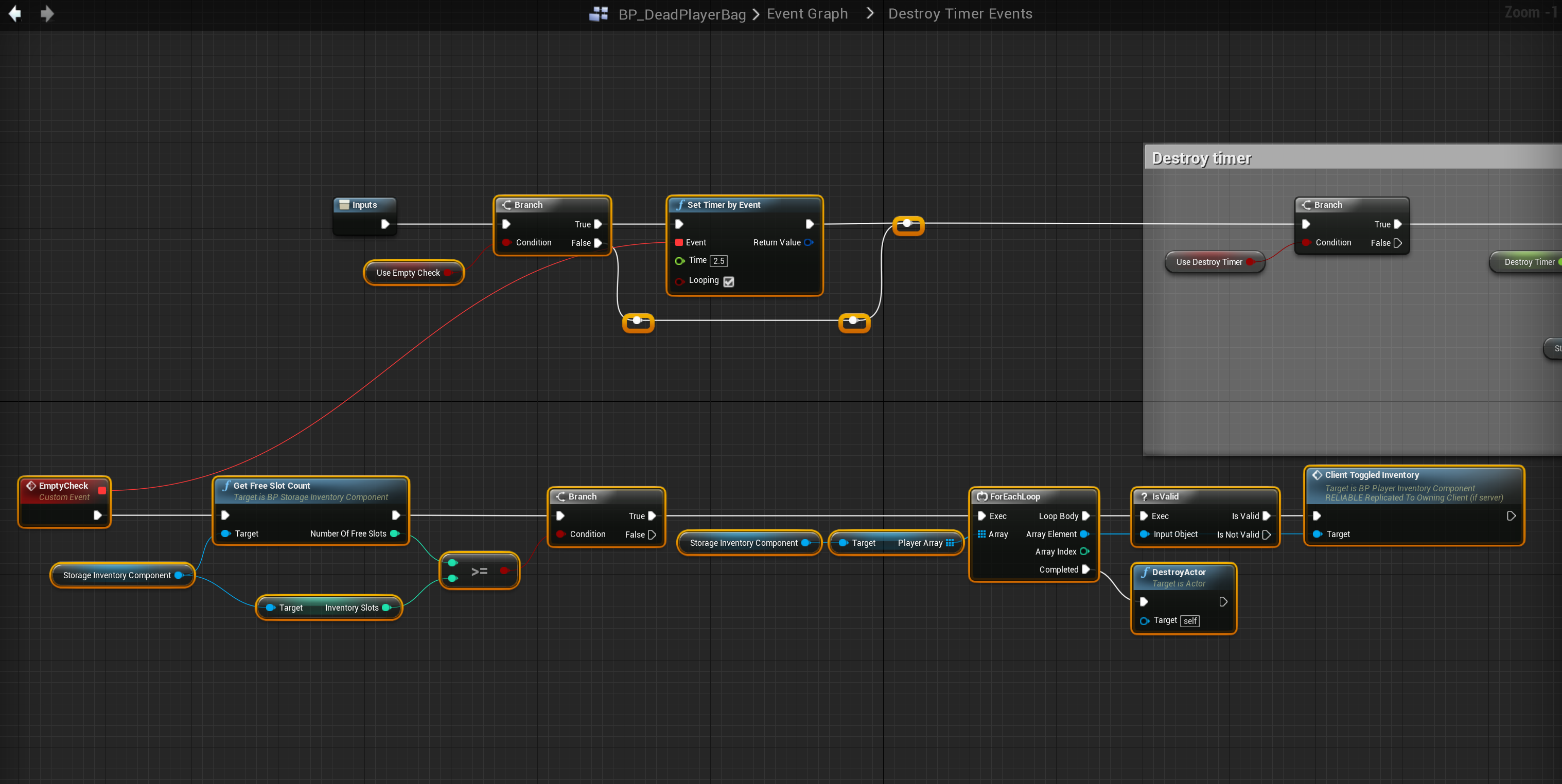Click the back navigation arrow
The height and width of the screenshot is (784, 1562).
coord(15,13)
